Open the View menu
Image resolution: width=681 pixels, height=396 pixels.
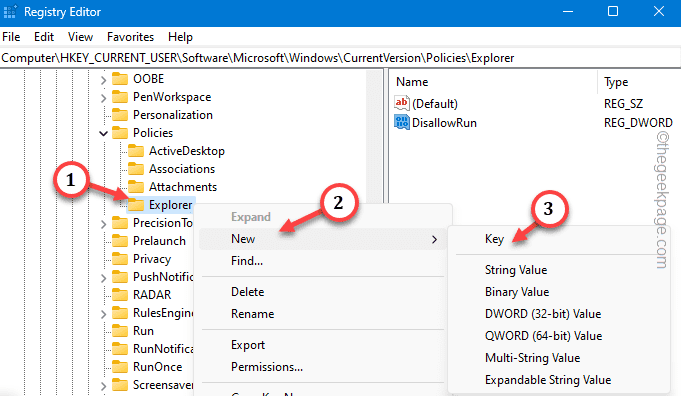[80, 37]
